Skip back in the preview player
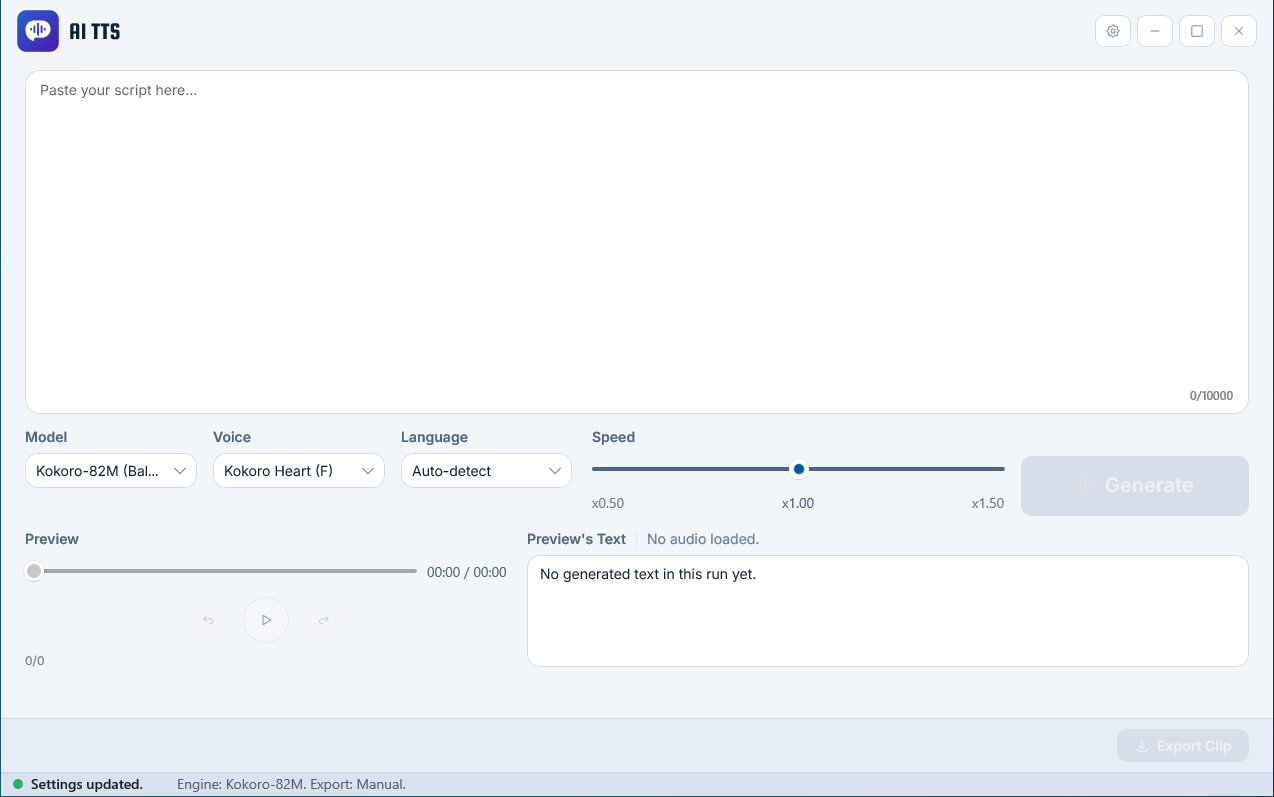Screen dimensions: 1274x797 point(208,620)
